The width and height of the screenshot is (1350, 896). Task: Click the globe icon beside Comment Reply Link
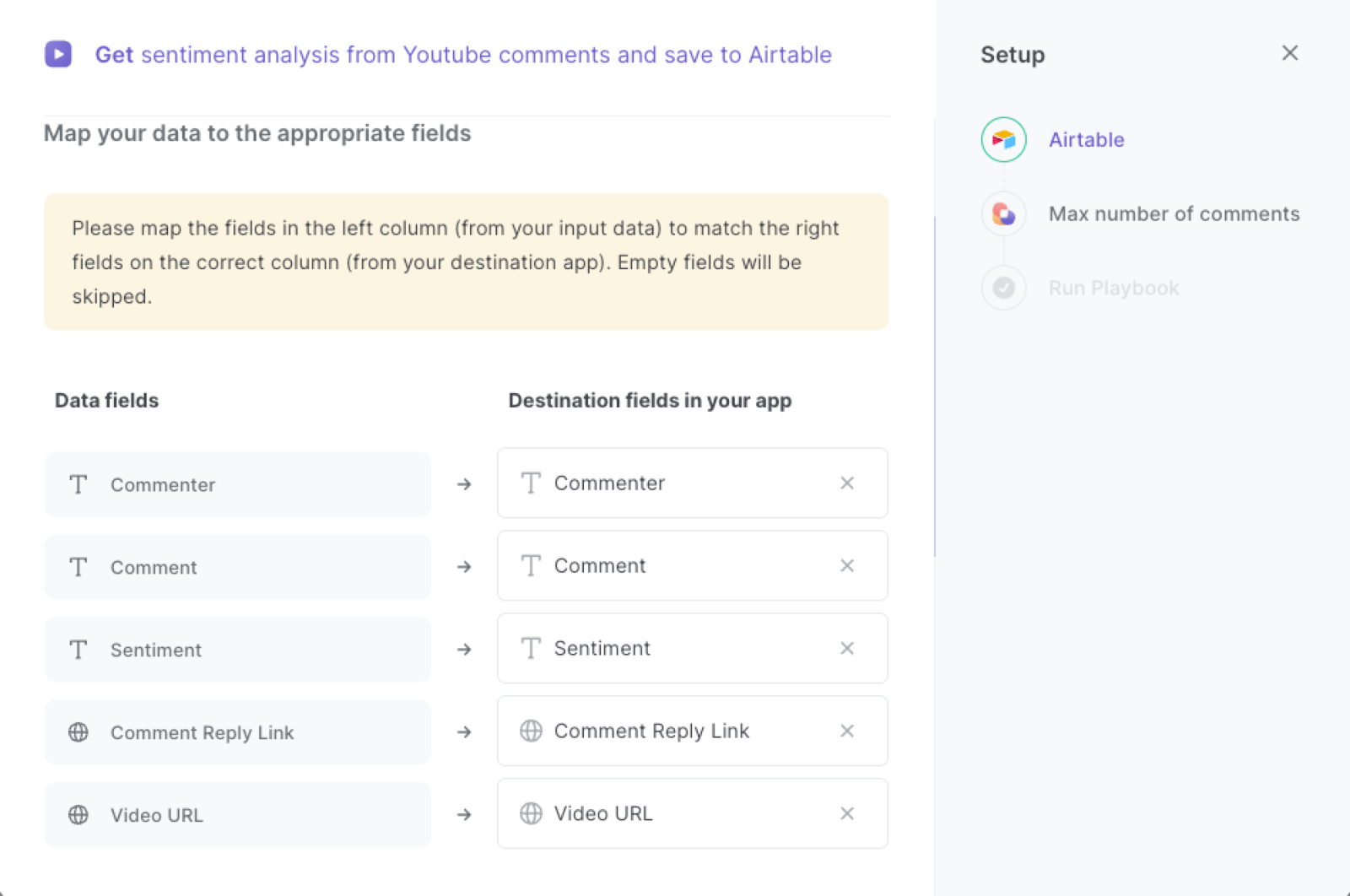pos(78,732)
